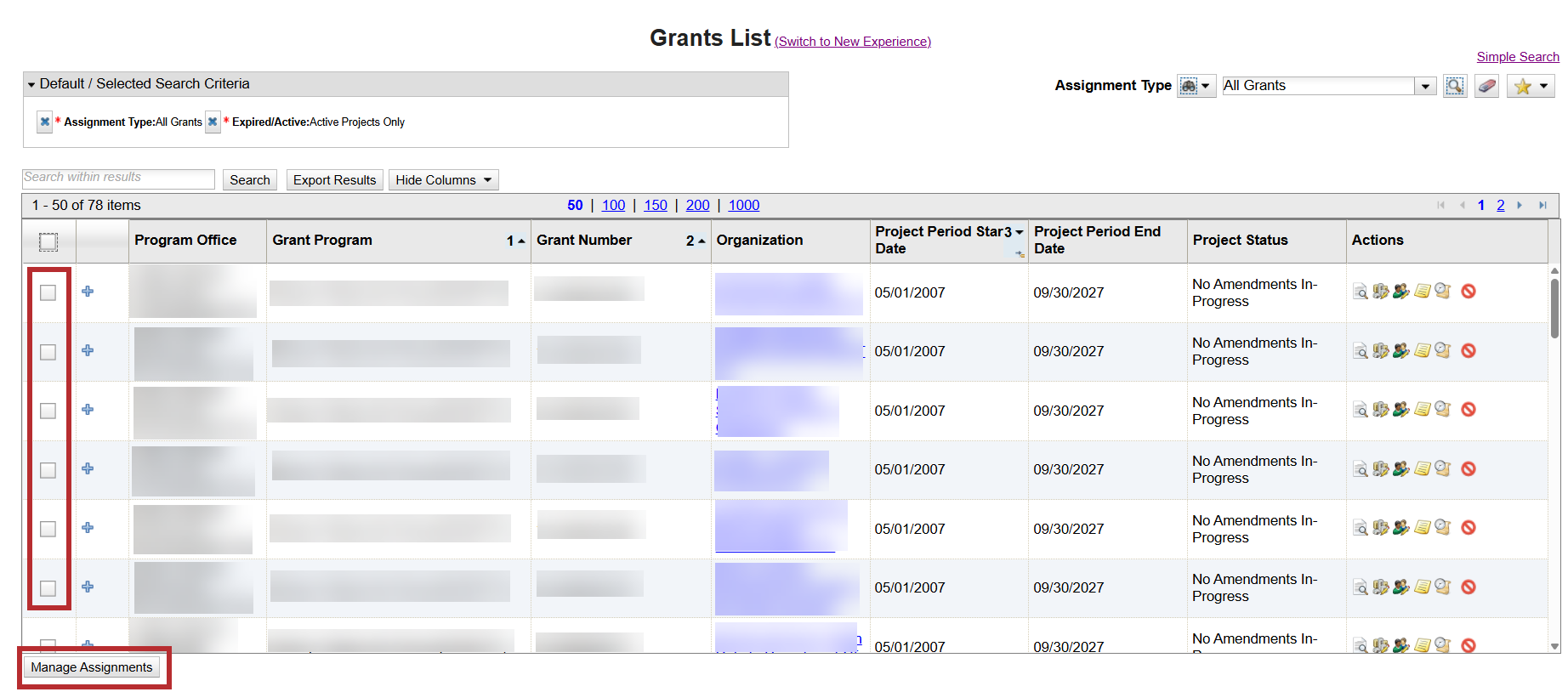Open the Hide Columns dropdown
The height and width of the screenshot is (692, 1568).
(x=443, y=180)
